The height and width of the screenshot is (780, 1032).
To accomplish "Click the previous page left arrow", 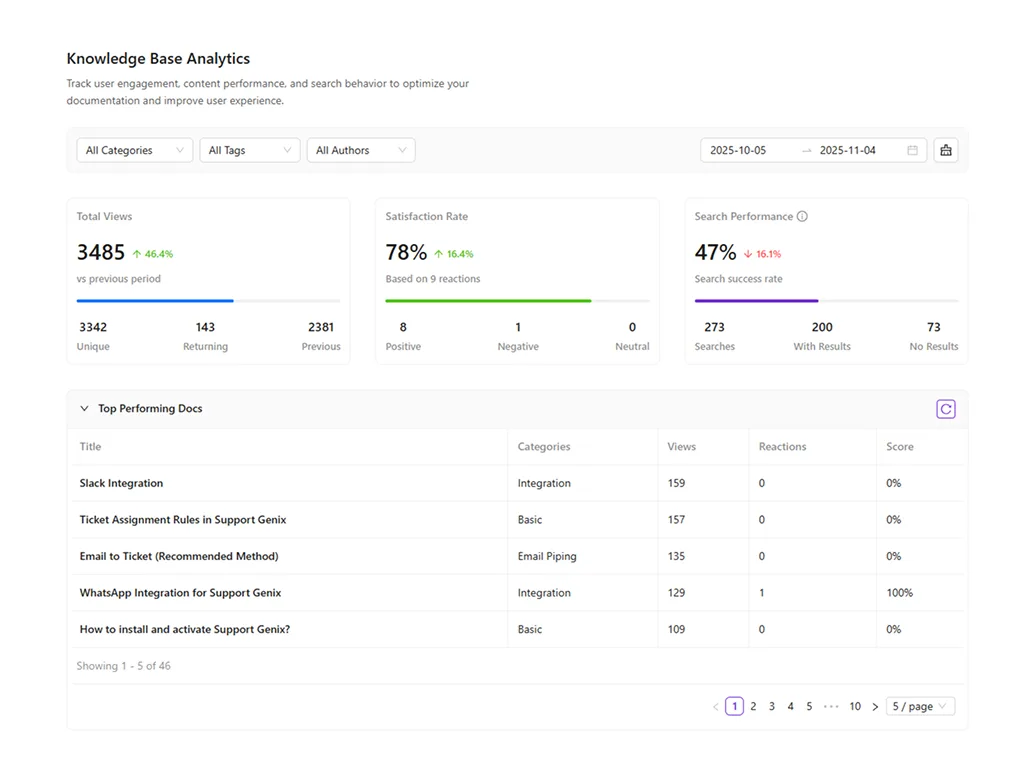I will pyautogui.click(x=715, y=707).
